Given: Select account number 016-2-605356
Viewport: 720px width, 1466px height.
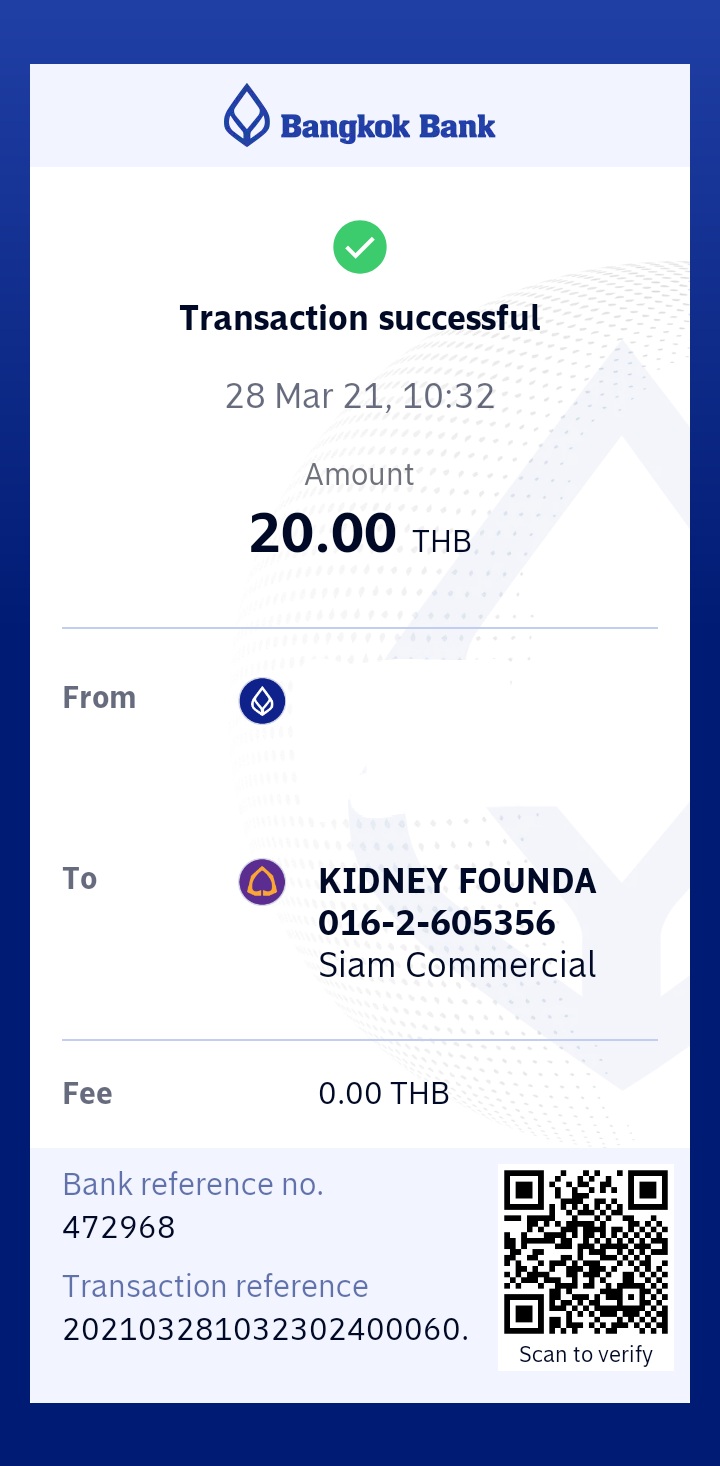Looking at the screenshot, I should (x=437, y=922).
